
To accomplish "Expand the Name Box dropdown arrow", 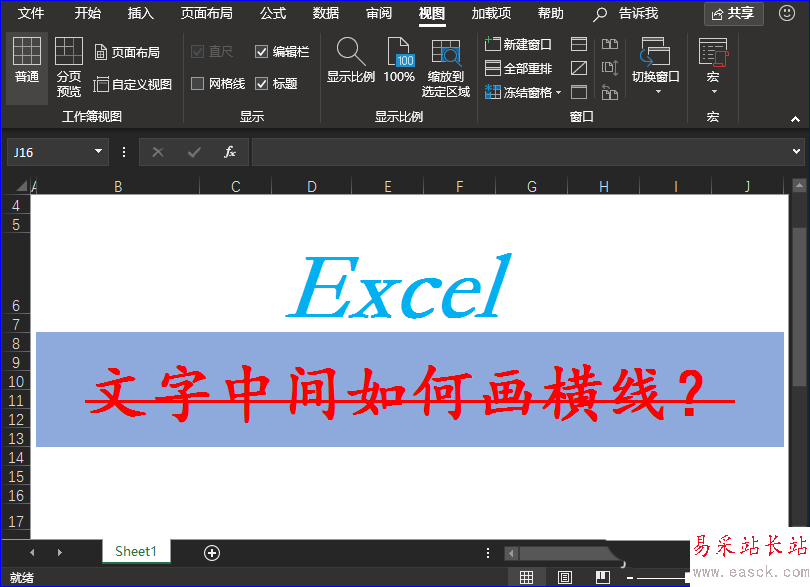I will click(x=98, y=152).
